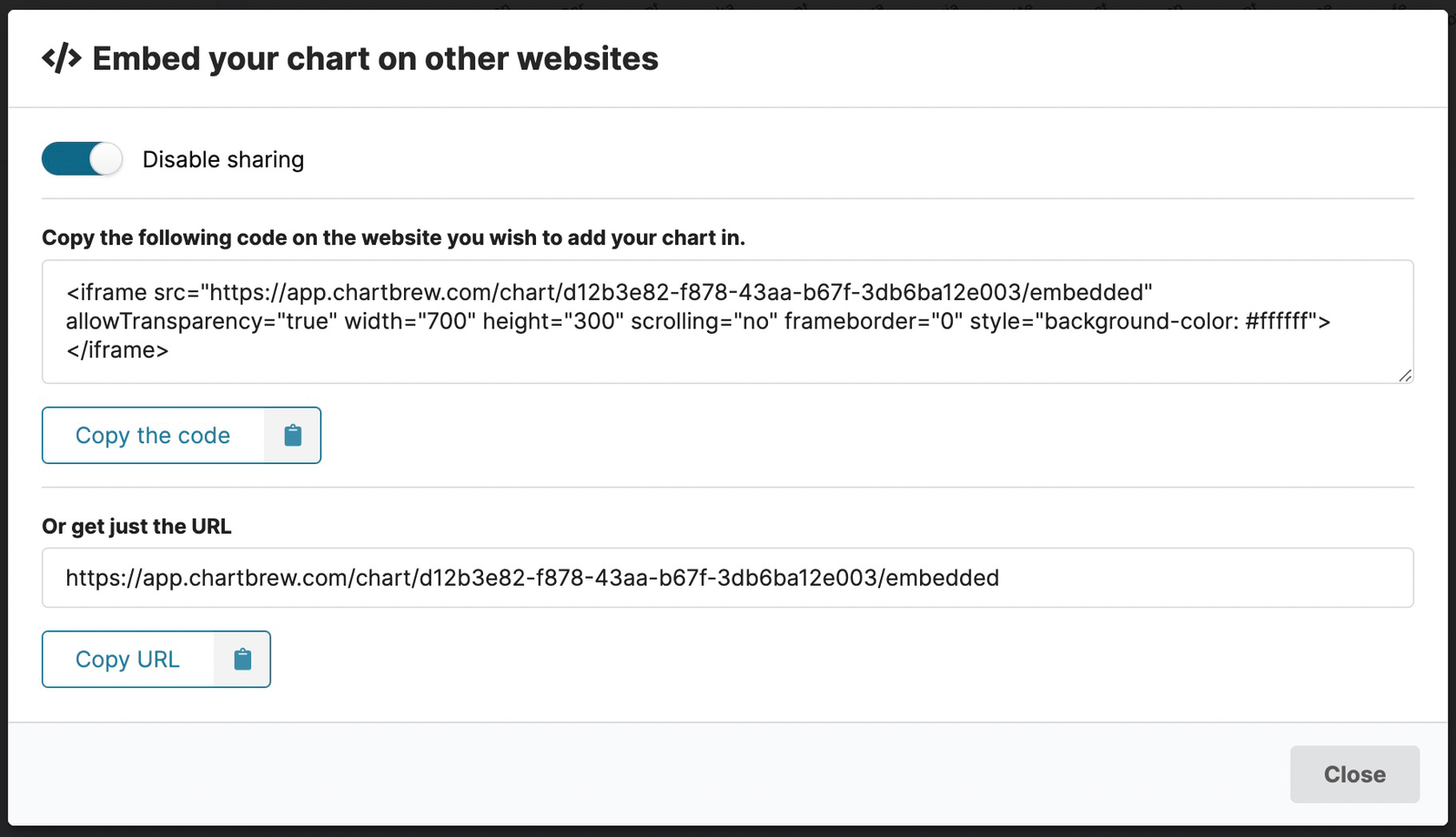Click the clipboard icon beside Copy URL
The height and width of the screenshot is (837, 1456).
[x=242, y=659]
